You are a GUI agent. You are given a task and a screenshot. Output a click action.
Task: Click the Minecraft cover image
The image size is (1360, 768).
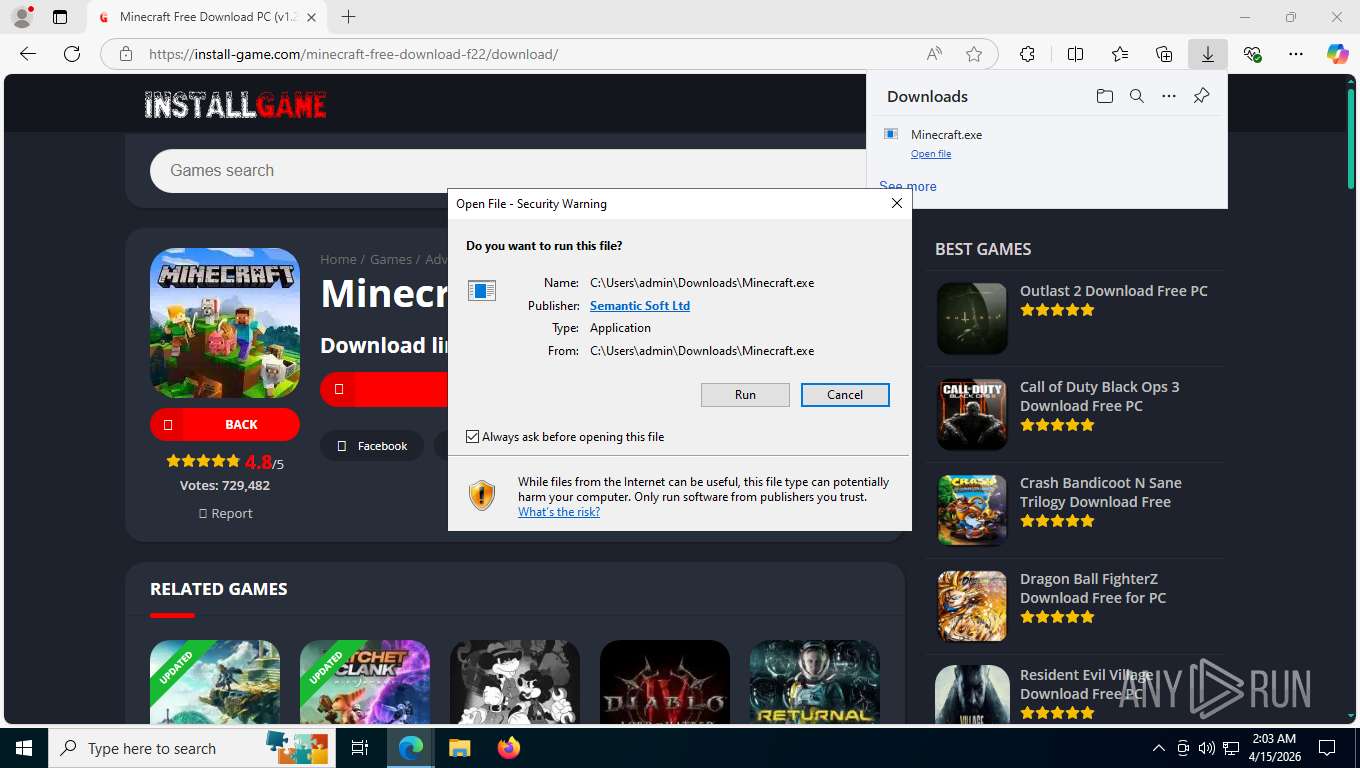[x=225, y=323]
